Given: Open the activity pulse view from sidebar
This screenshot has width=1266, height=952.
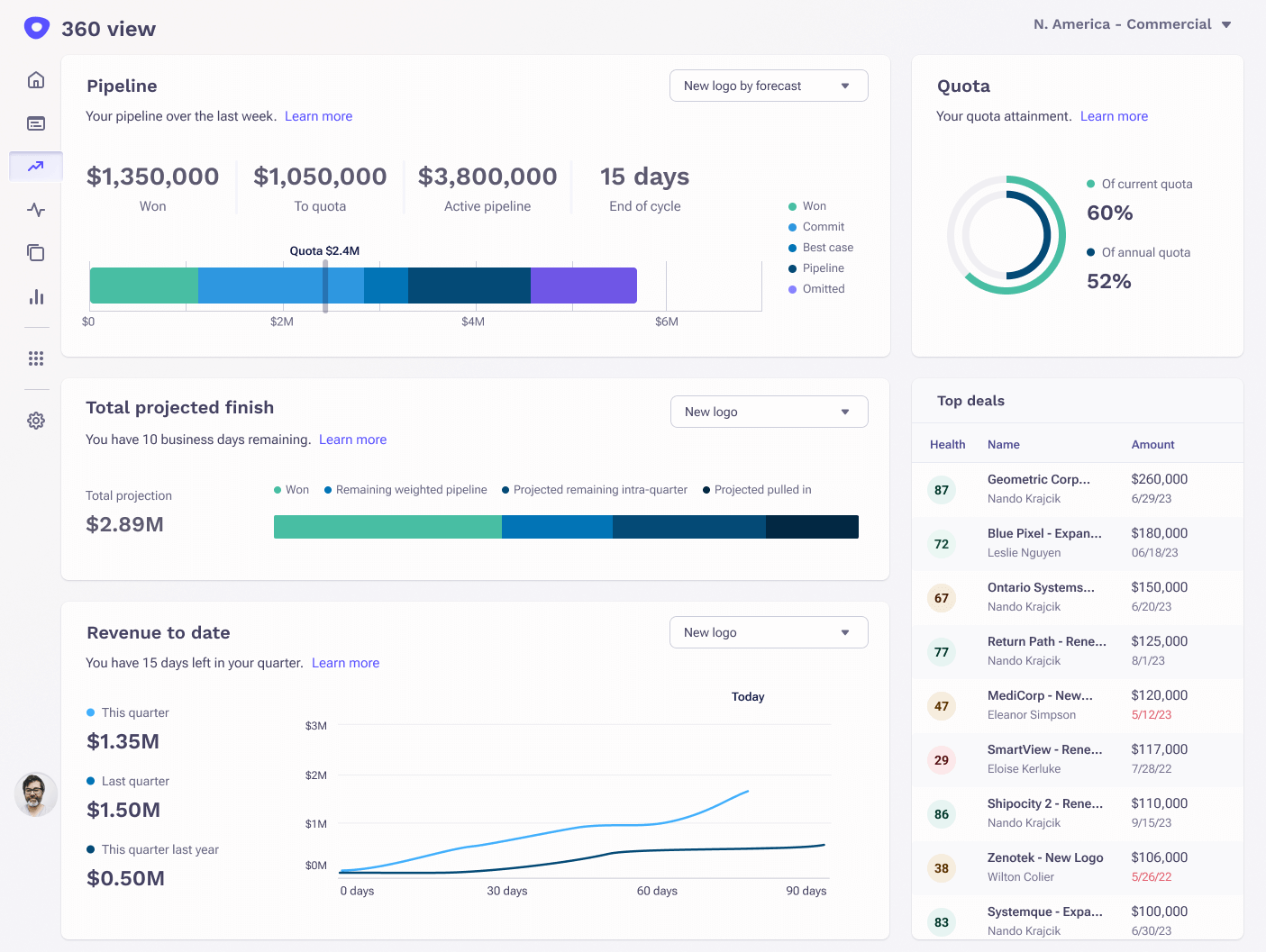Looking at the screenshot, I should (35, 210).
